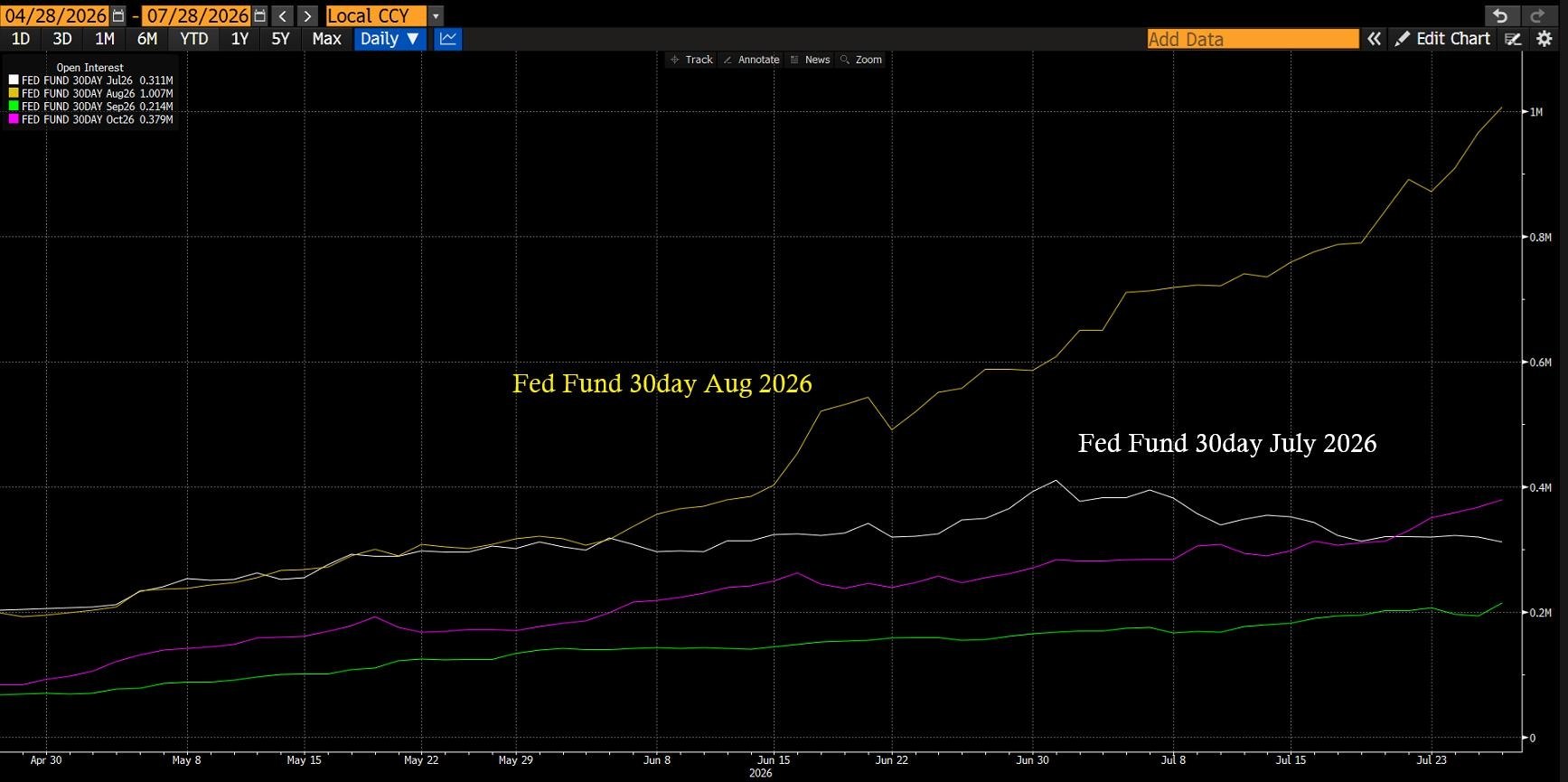
Task: Click the May 8 x-axis date label
Action: 187,760
